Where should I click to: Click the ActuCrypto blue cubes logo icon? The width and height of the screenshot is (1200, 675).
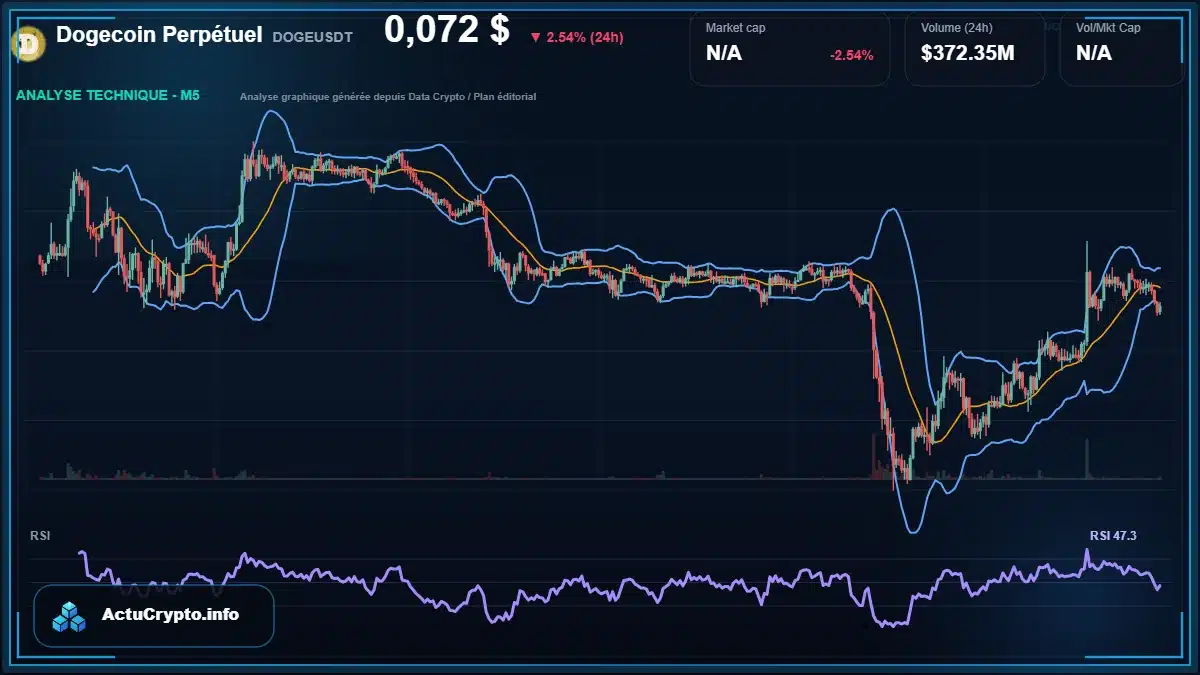click(x=70, y=616)
